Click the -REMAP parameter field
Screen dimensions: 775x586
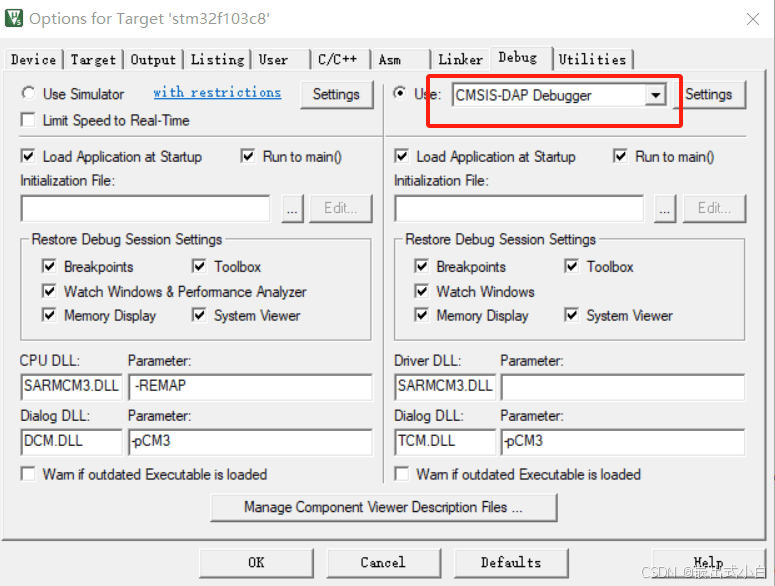[x=251, y=386]
